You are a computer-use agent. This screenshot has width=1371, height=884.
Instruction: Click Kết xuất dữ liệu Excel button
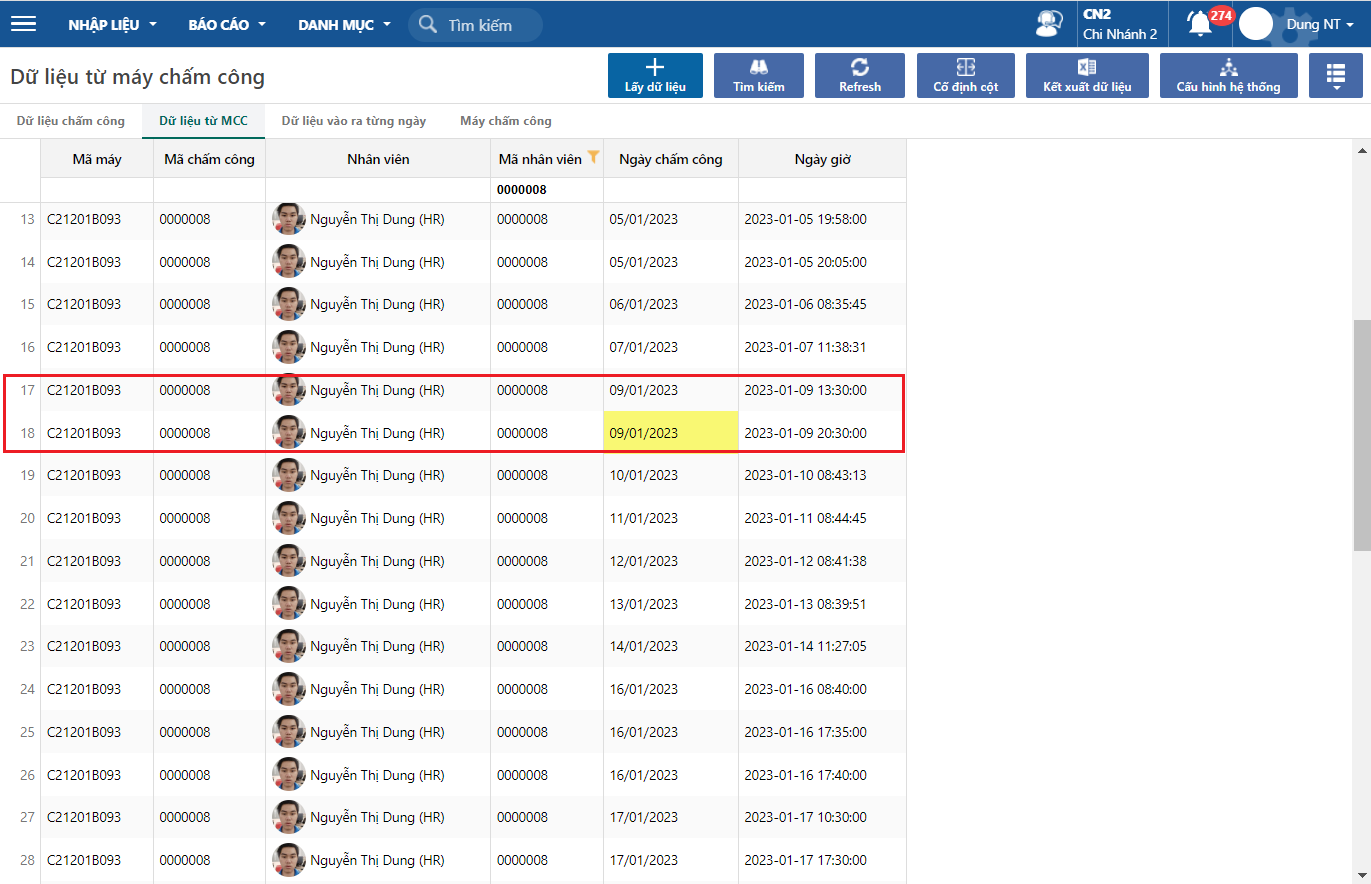point(1087,75)
